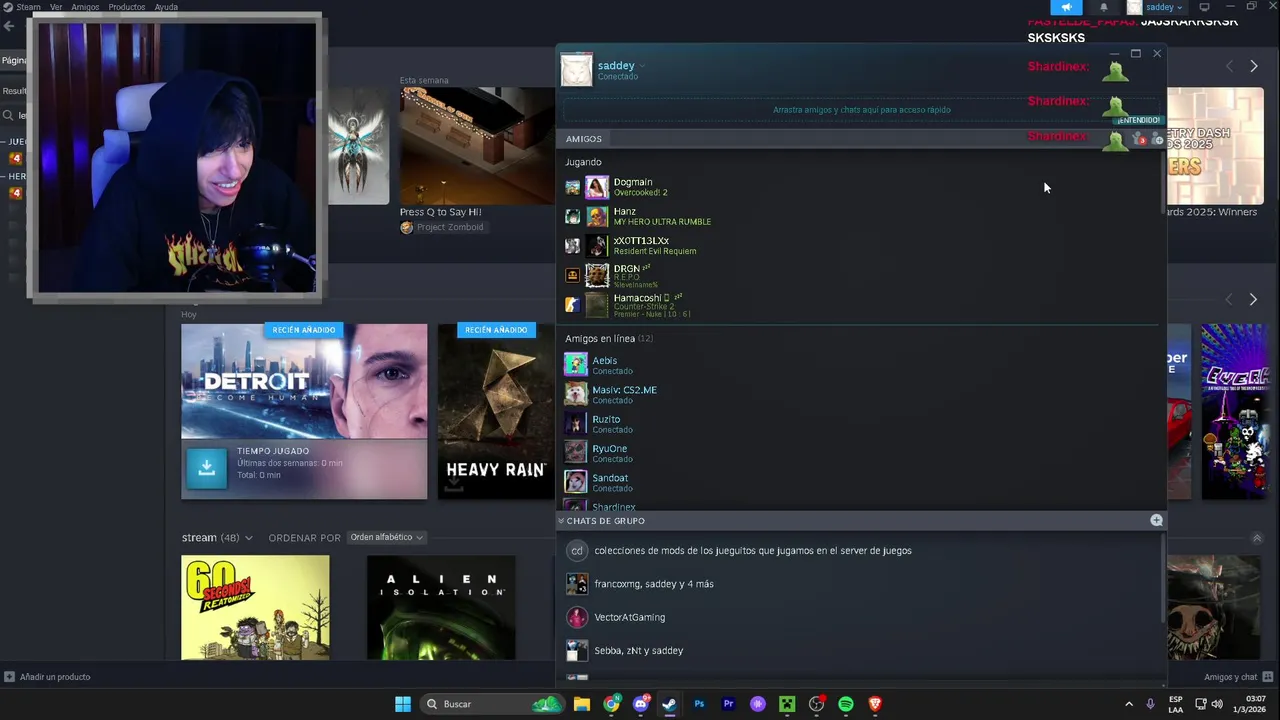The image size is (1280, 720).
Task: Collapse the Amigos en línea group
Action: 609,339
